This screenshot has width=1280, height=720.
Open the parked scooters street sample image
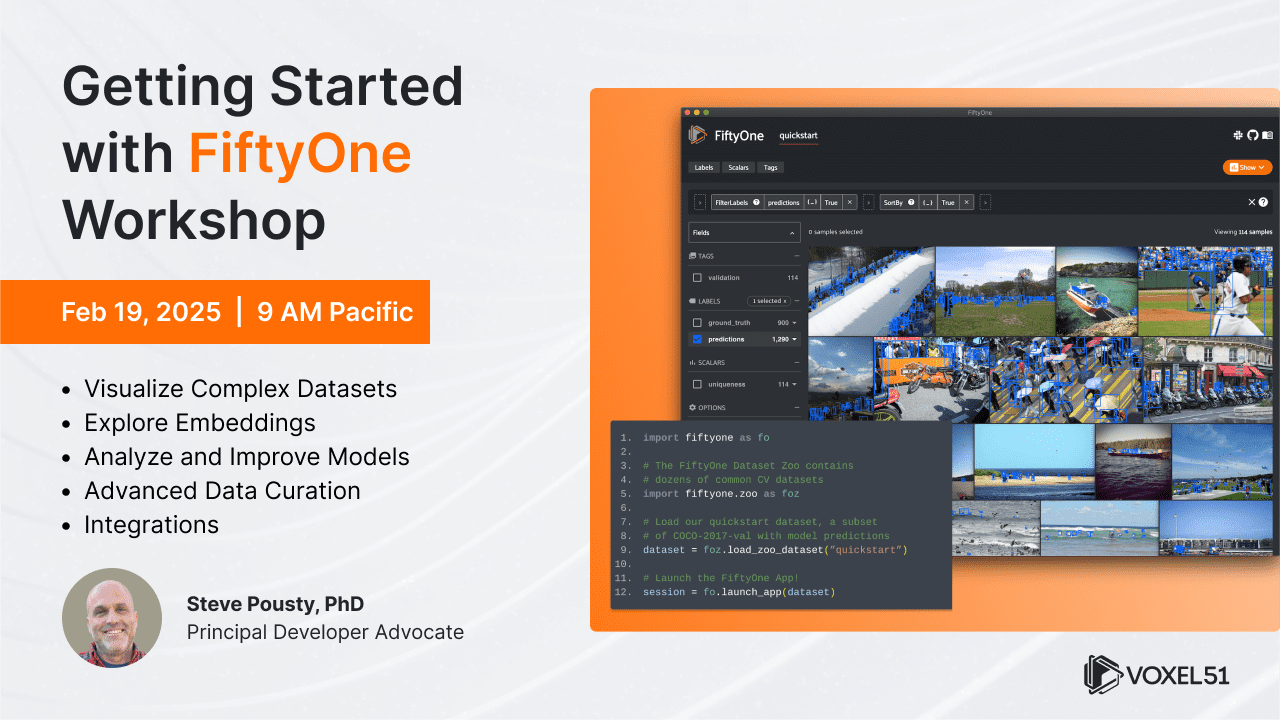click(1207, 379)
